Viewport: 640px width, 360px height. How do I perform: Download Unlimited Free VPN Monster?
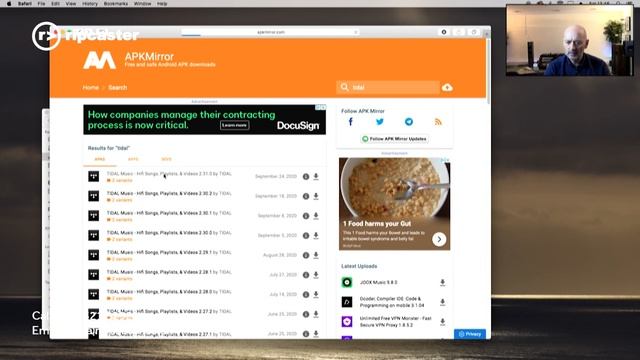tap(442, 322)
